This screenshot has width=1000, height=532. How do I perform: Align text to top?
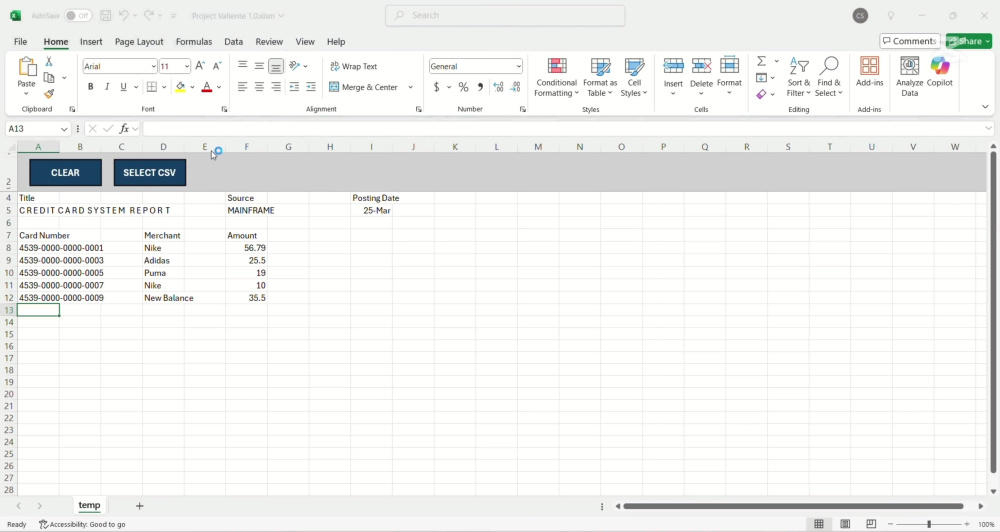click(x=242, y=66)
